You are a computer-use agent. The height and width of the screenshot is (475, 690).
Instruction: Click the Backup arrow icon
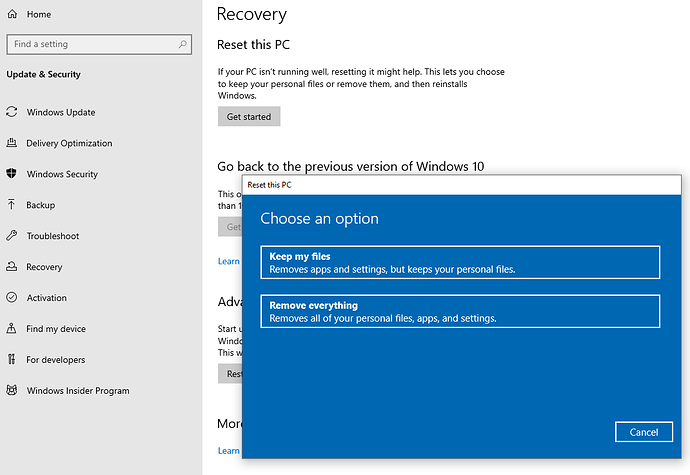click(x=11, y=205)
